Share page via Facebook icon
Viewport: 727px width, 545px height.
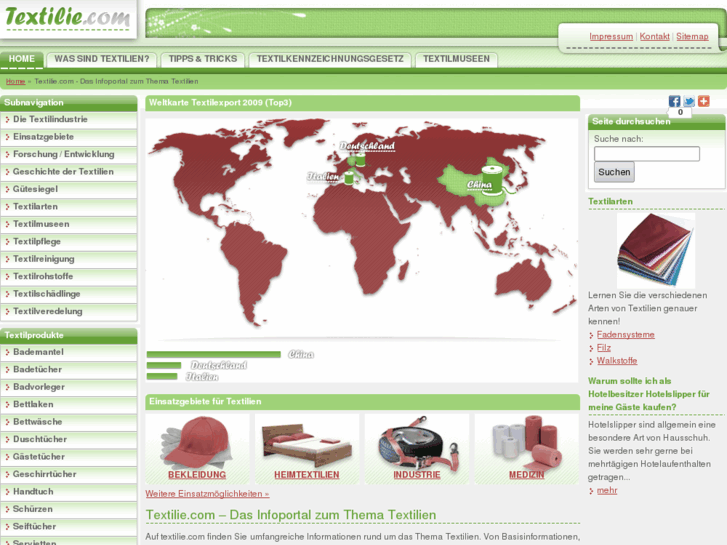point(674,101)
